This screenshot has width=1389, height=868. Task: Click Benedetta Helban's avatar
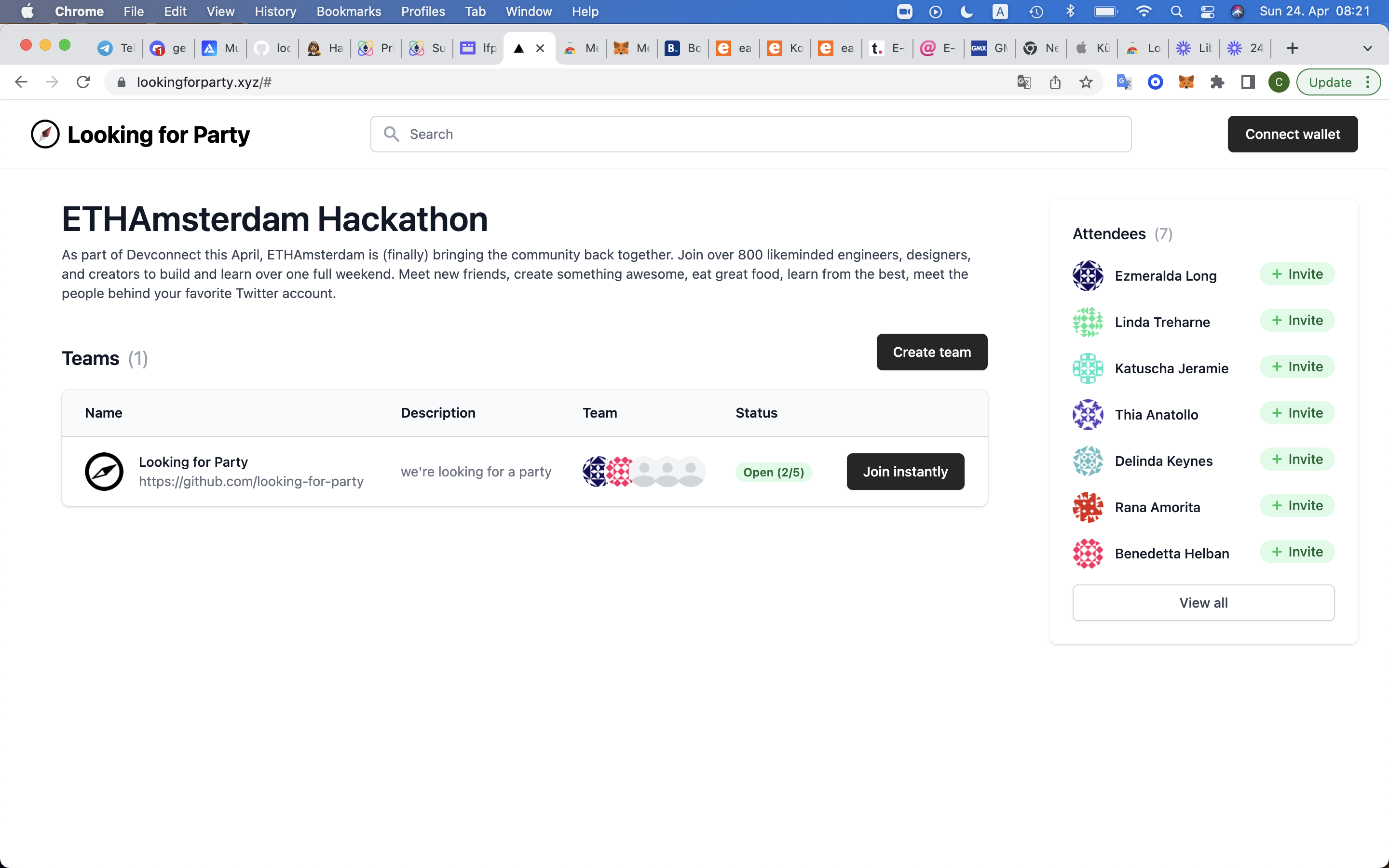point(1088,554)
